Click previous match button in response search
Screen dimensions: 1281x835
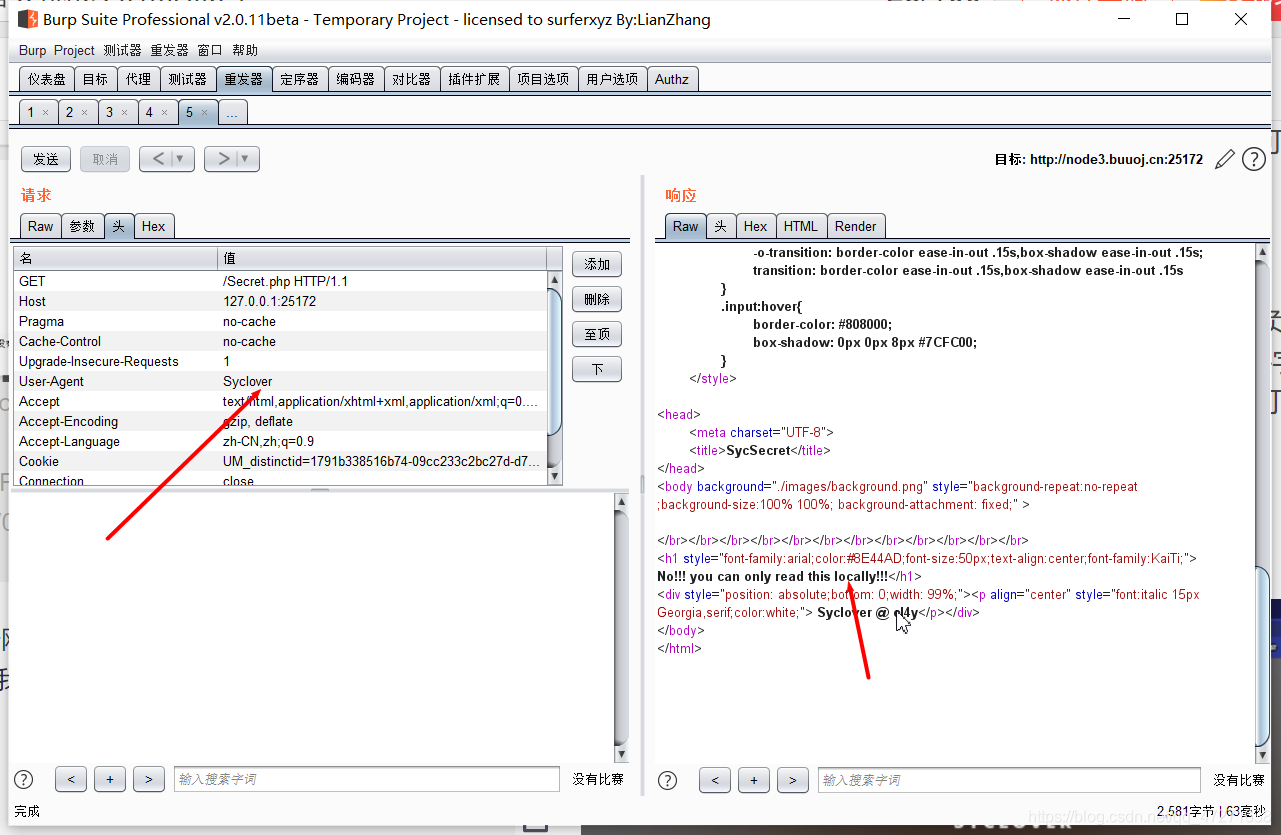pyautogui.click(x=715, y=781)
